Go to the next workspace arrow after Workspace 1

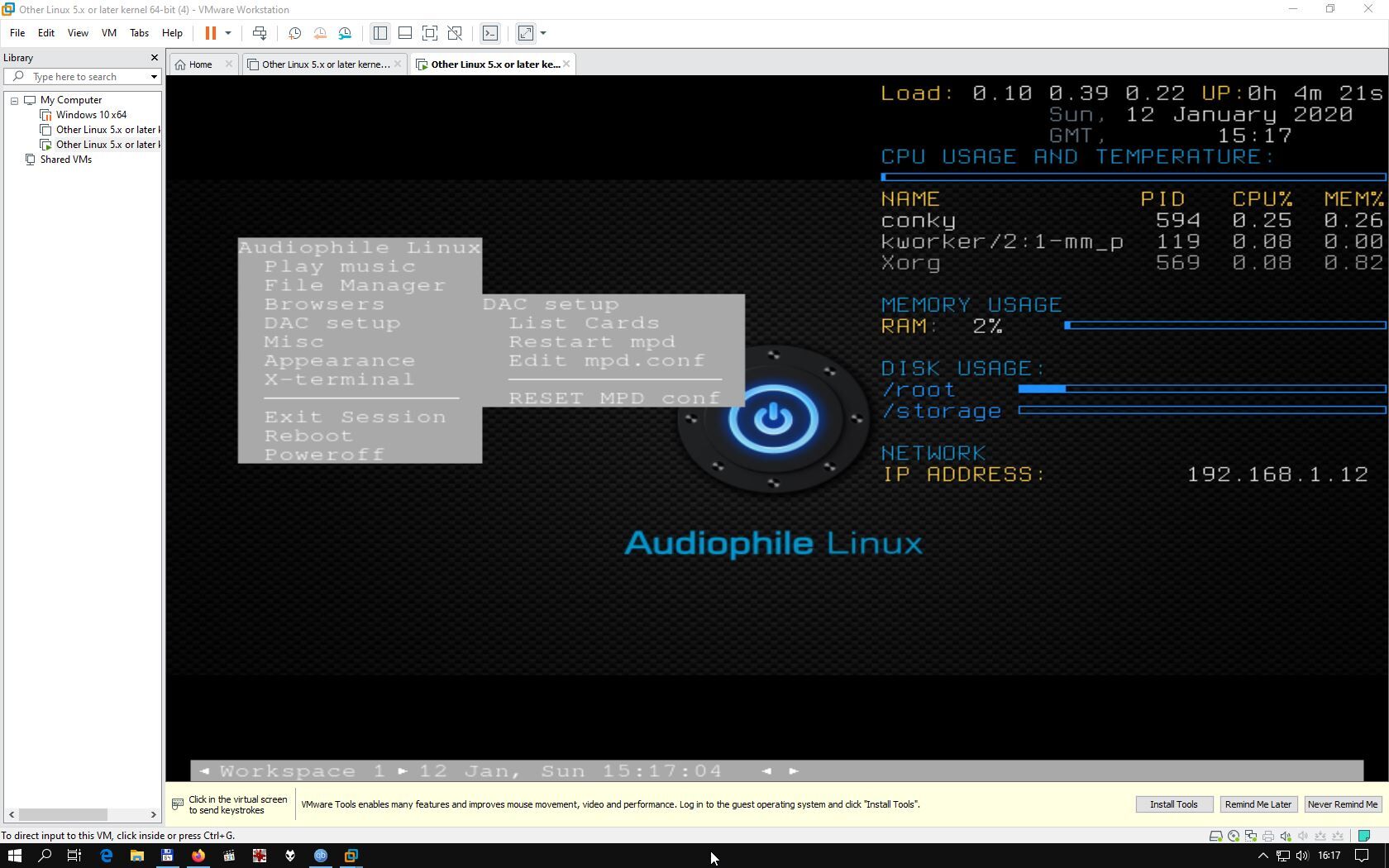coord(403,771)
